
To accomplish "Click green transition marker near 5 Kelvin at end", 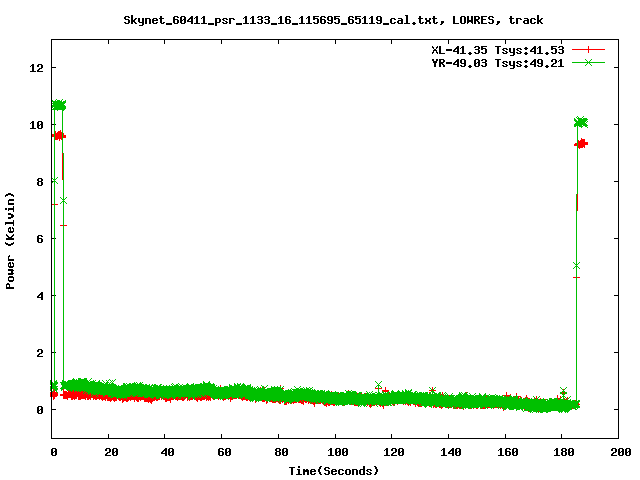I will pyautogui.click(x=576, y=266).
